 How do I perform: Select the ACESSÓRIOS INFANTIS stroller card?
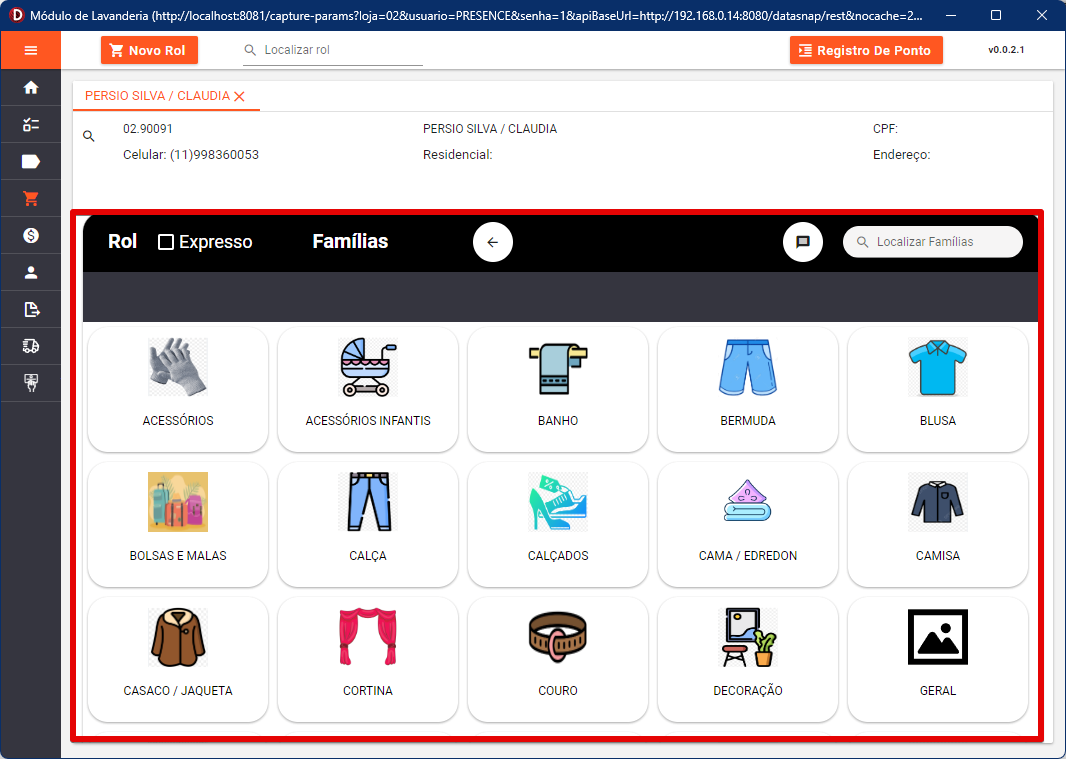(368, 389)
